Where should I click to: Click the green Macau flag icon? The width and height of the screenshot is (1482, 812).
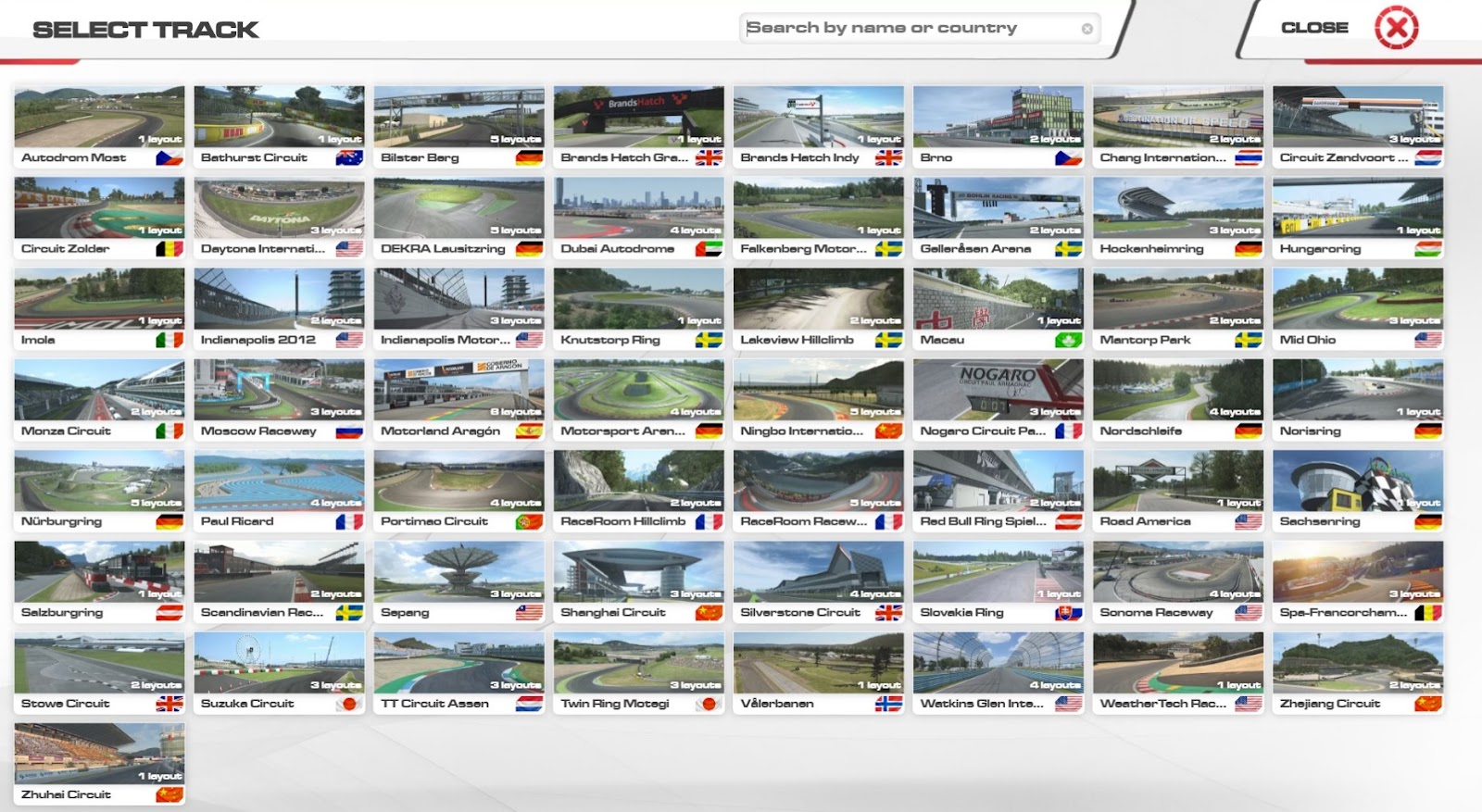1068,340
